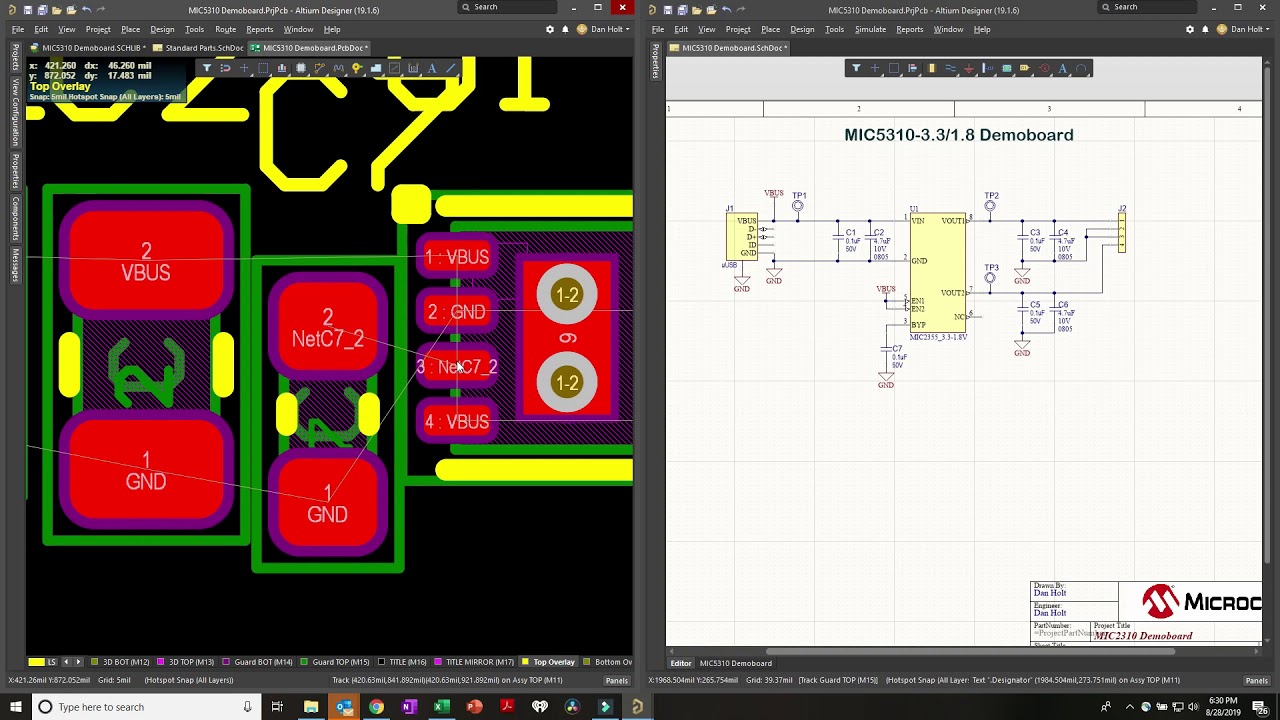
Task: Open the View Configuration side panel tab
Action: [15, 113]
